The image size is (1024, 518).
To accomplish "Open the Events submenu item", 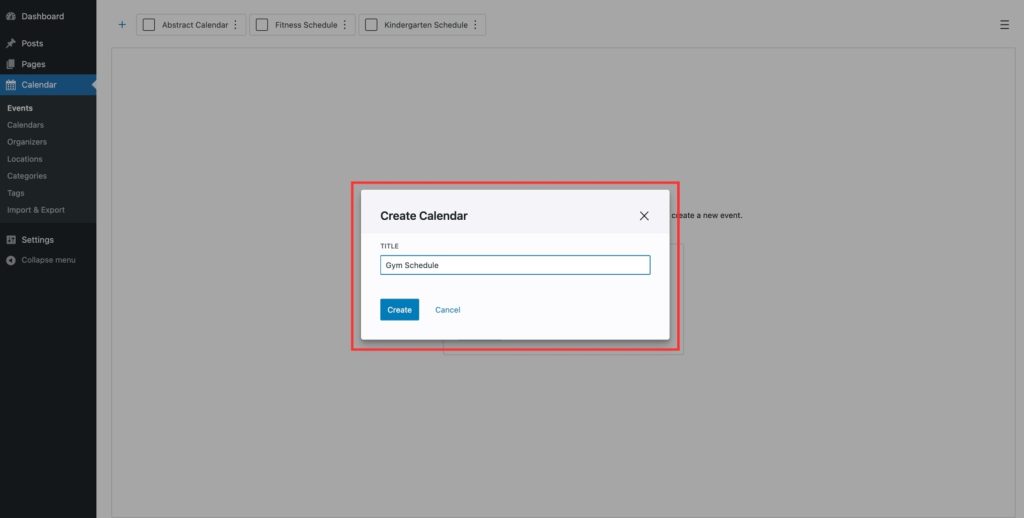I will click(20, 108).
